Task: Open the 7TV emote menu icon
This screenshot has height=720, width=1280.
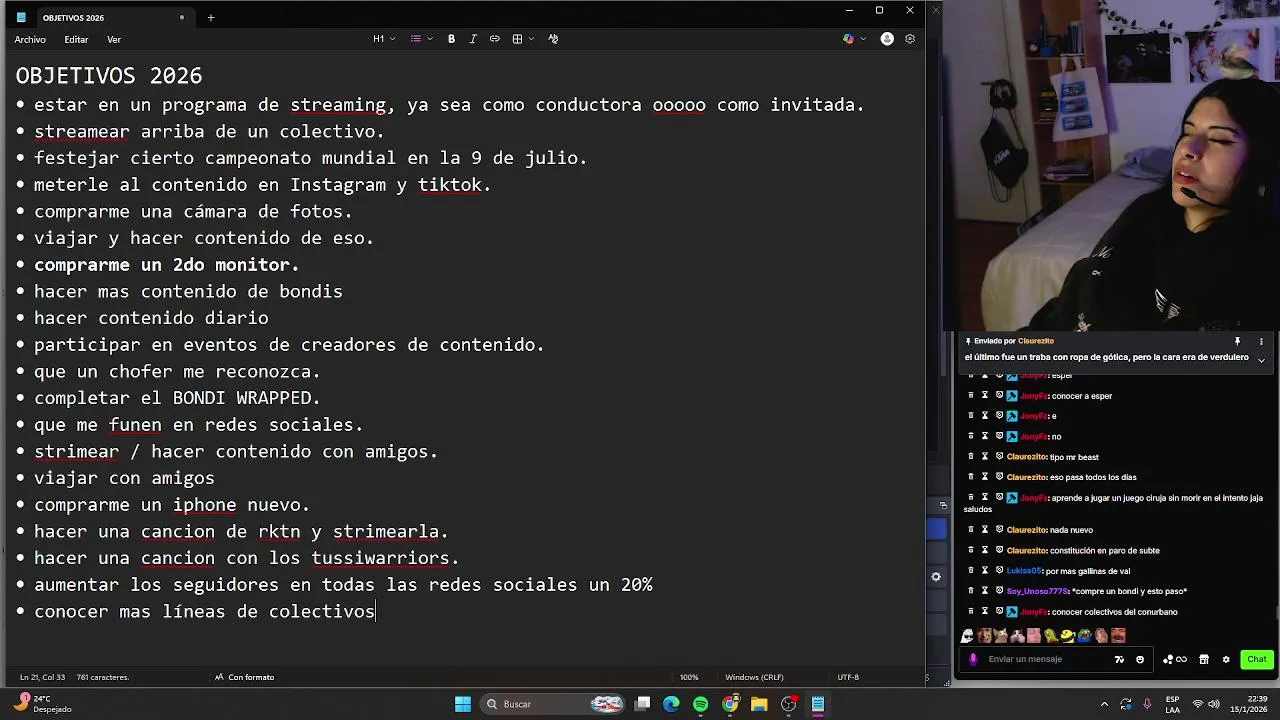Action: (x=1119, y=659)
